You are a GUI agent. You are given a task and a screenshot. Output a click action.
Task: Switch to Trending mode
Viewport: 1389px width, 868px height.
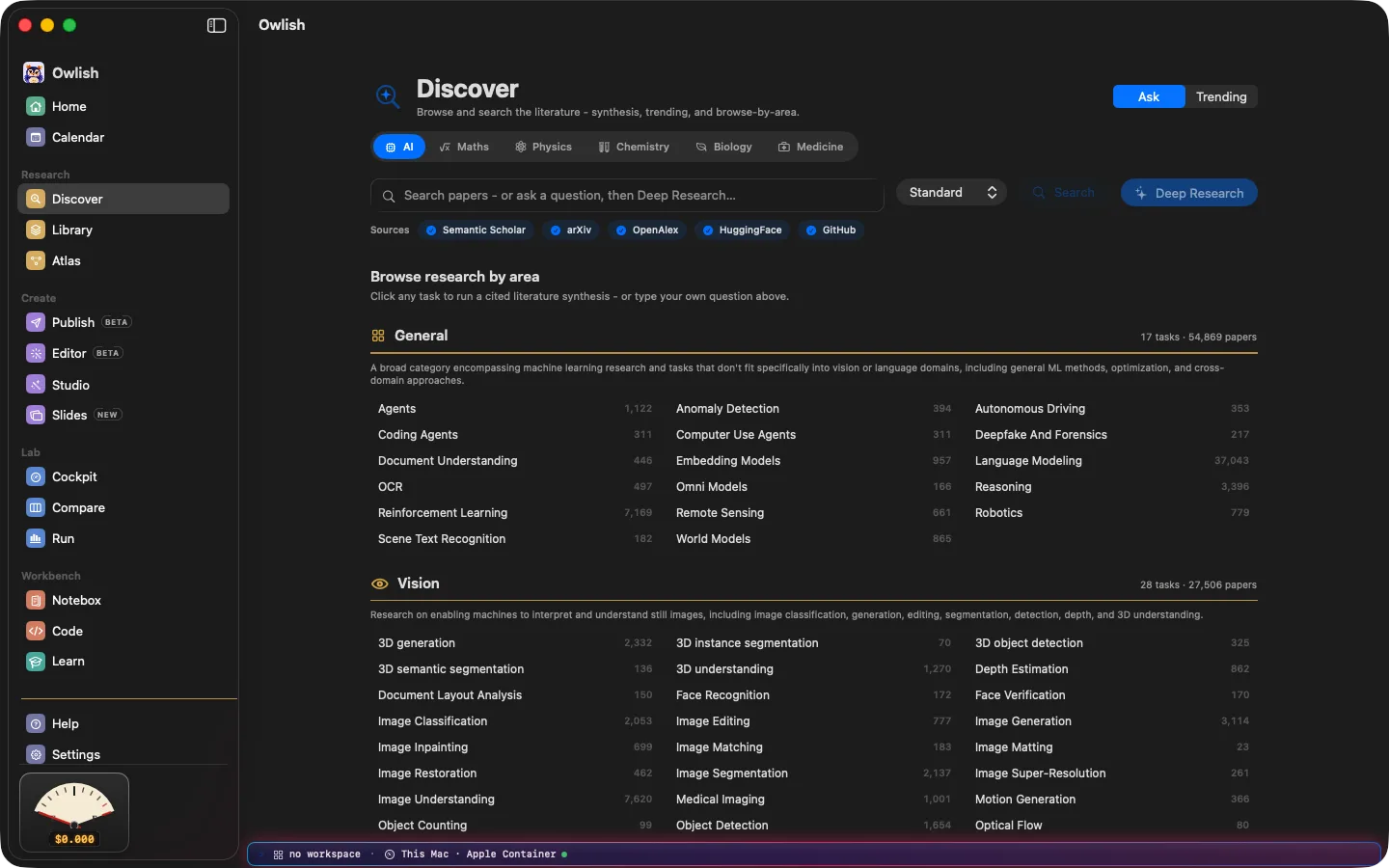[x=1221, y=96]
